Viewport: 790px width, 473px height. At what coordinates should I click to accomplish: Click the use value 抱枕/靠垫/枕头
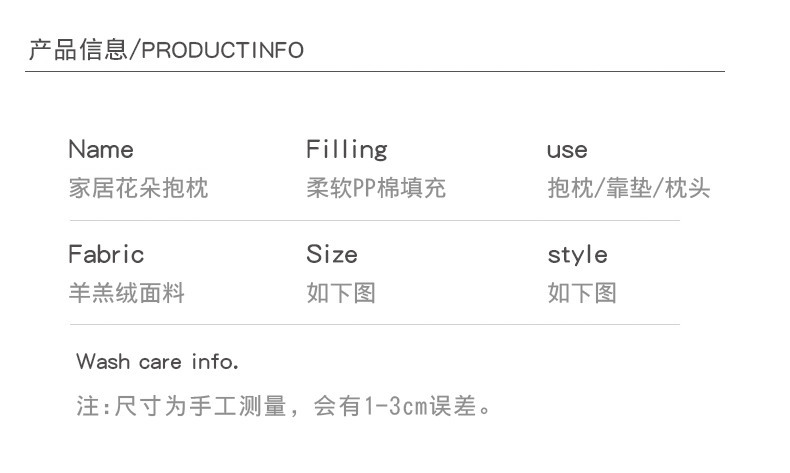click(629, 188)
